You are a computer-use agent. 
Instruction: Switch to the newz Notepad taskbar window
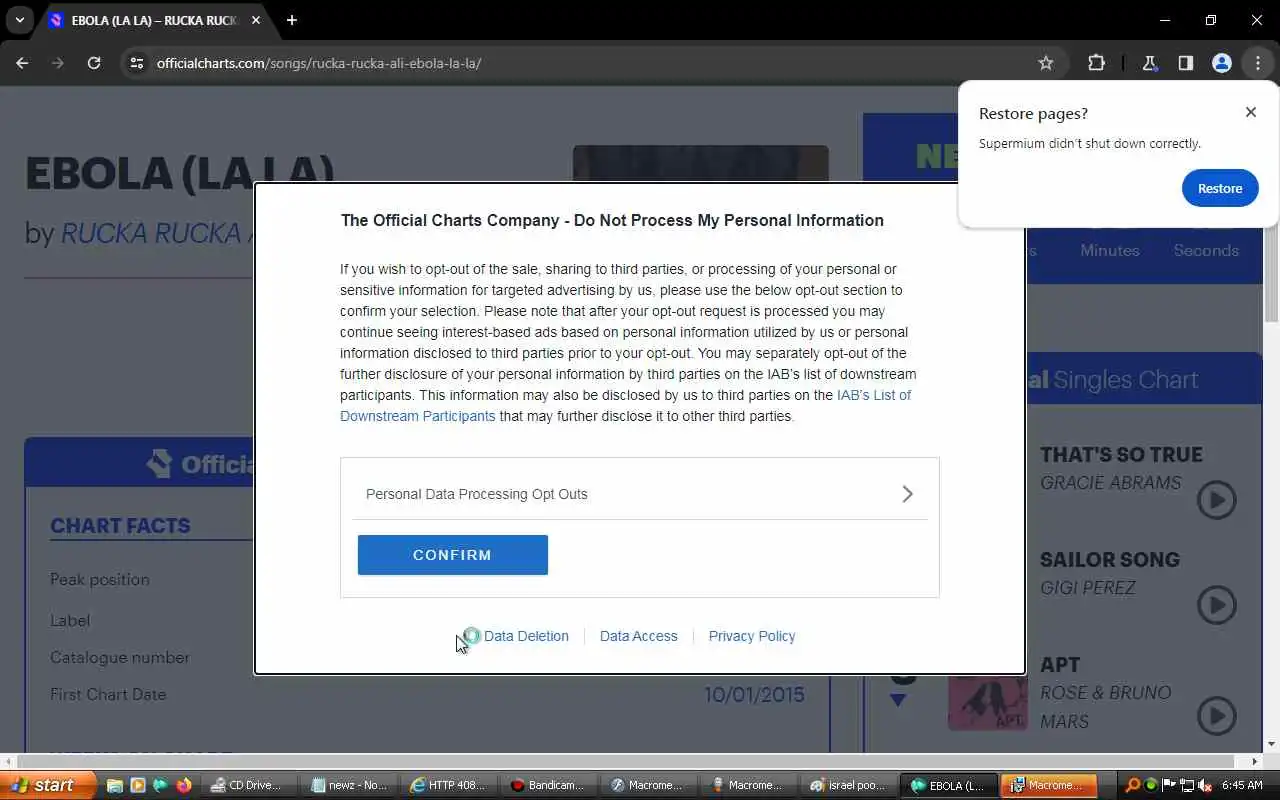click(x=348, y=785)
